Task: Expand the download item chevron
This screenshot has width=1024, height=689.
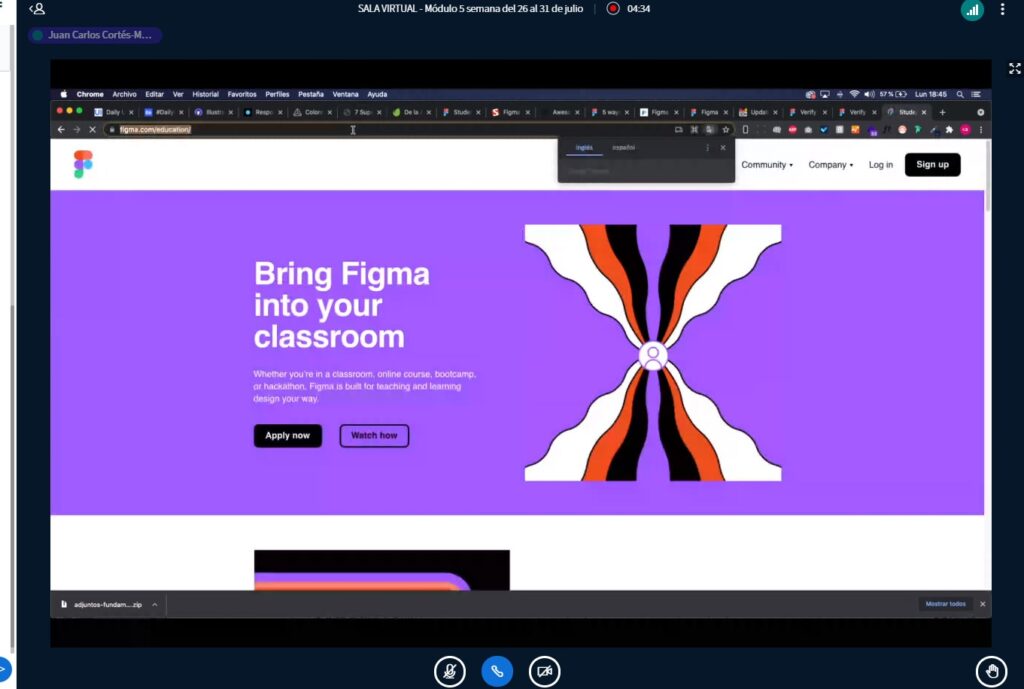Action: (155, 605)
